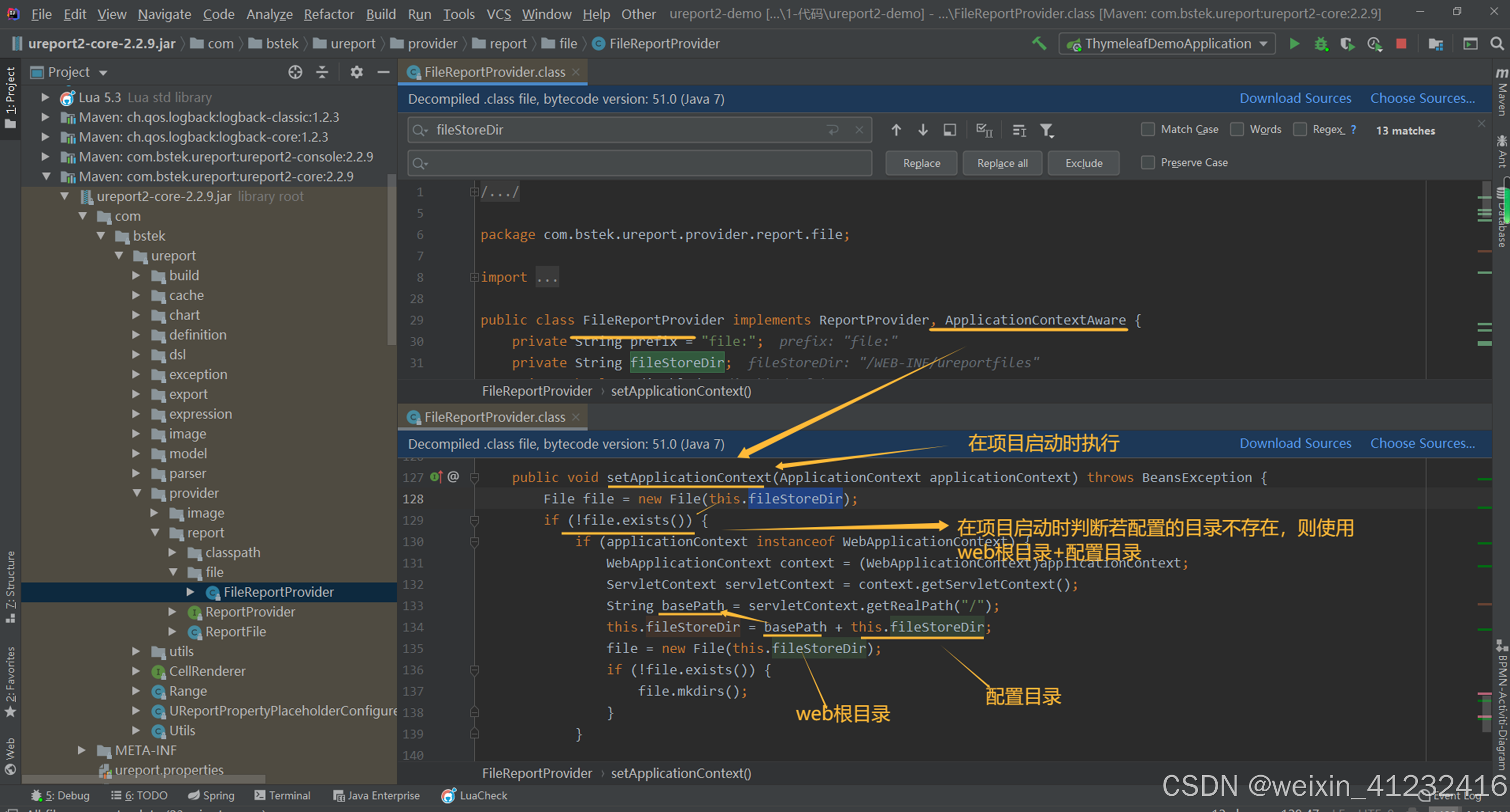Open Project panel settings gear
This screenshot has width=1510, height=812.
(357, 72)
